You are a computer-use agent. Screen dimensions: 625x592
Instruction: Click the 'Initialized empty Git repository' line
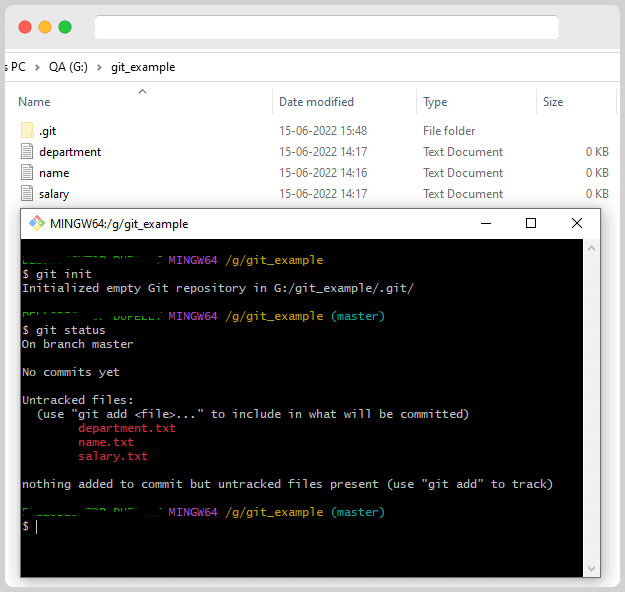tap(218, 288)
